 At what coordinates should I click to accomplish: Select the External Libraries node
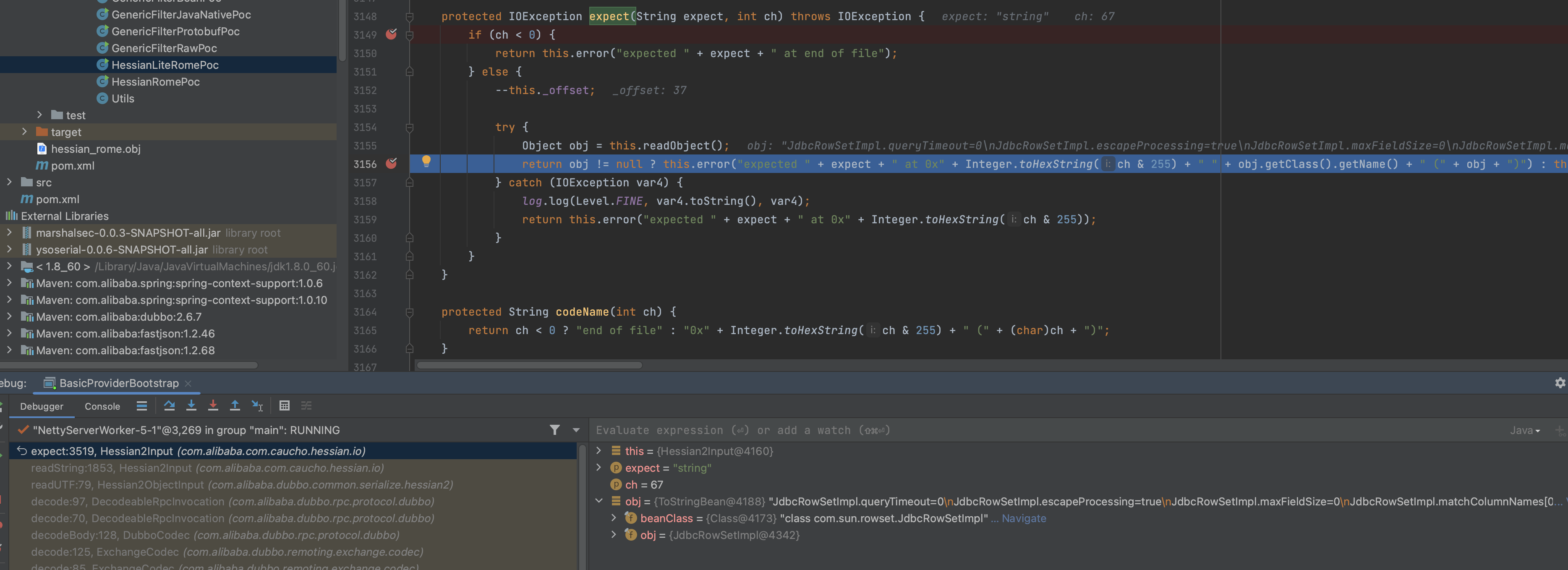tap(65, 216)
